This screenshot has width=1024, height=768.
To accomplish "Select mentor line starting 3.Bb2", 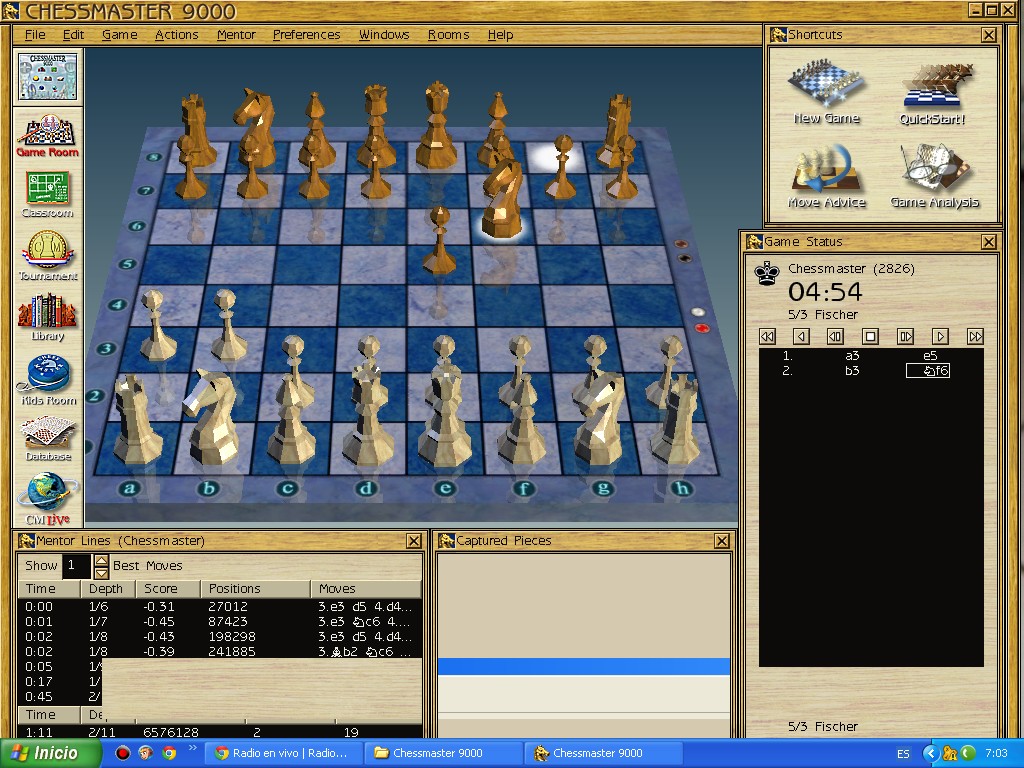I will (x=219, y=652).
